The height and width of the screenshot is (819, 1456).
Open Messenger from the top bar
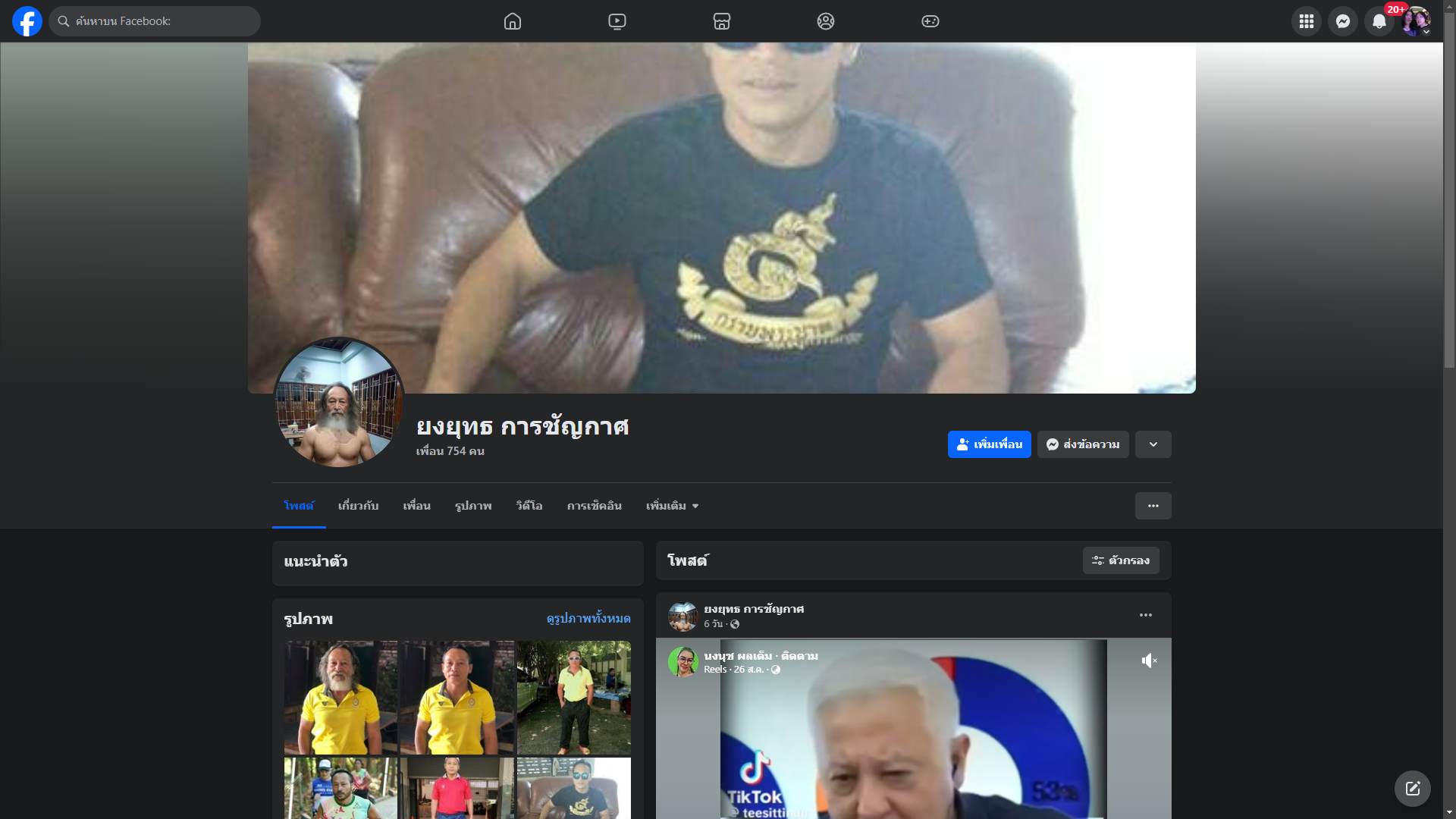point(1343,21)
